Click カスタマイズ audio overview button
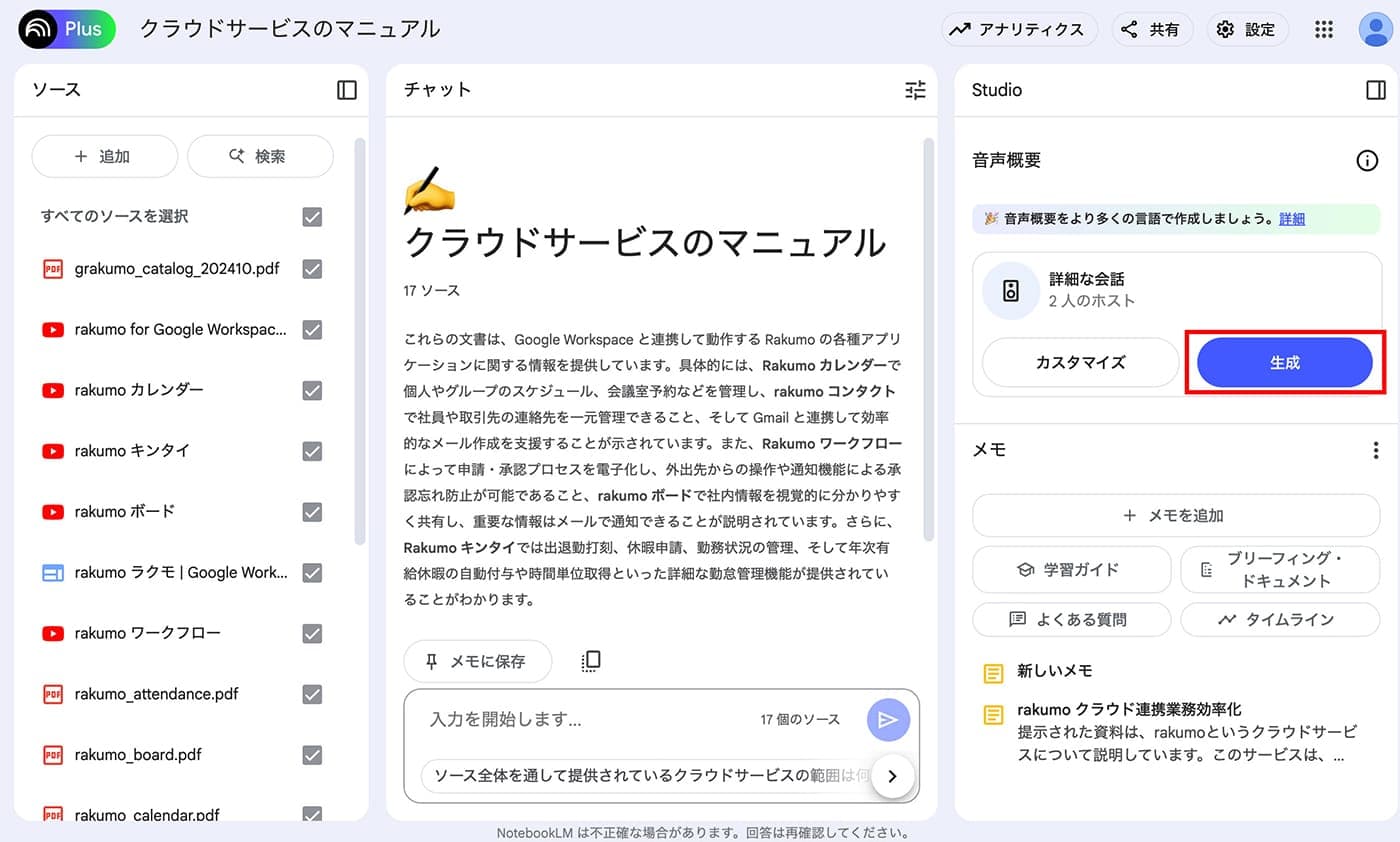 tap(1081, 362)
